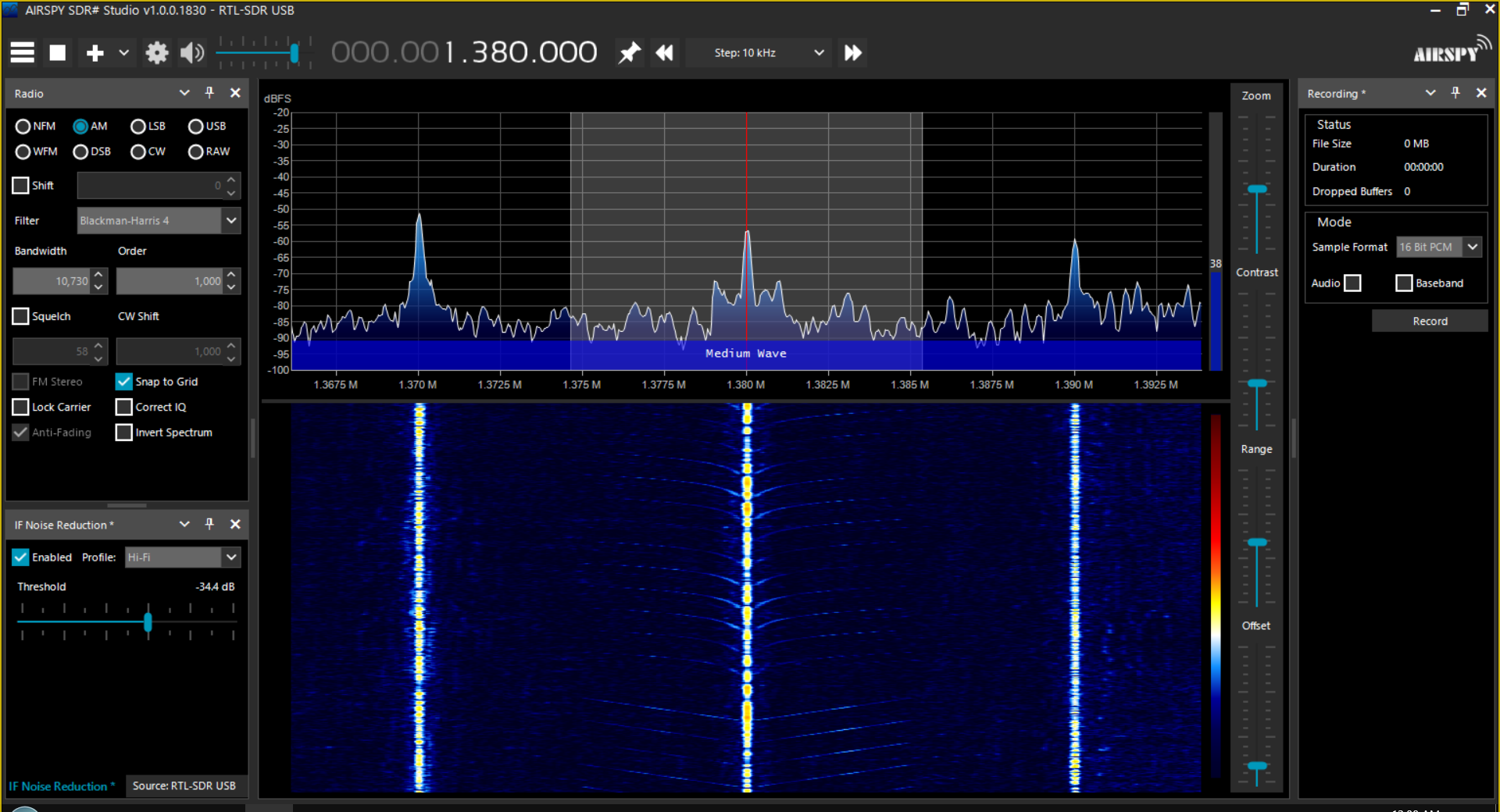Enable Correct IQ

[124, 407]
